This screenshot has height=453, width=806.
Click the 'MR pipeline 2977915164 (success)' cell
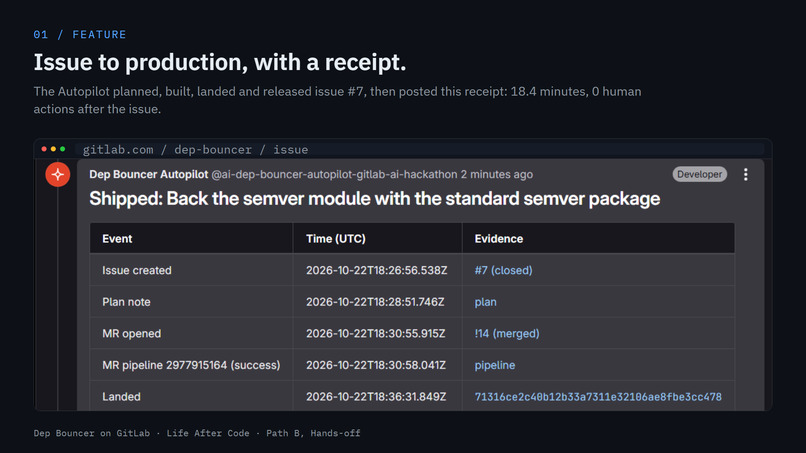click(191, 365)
